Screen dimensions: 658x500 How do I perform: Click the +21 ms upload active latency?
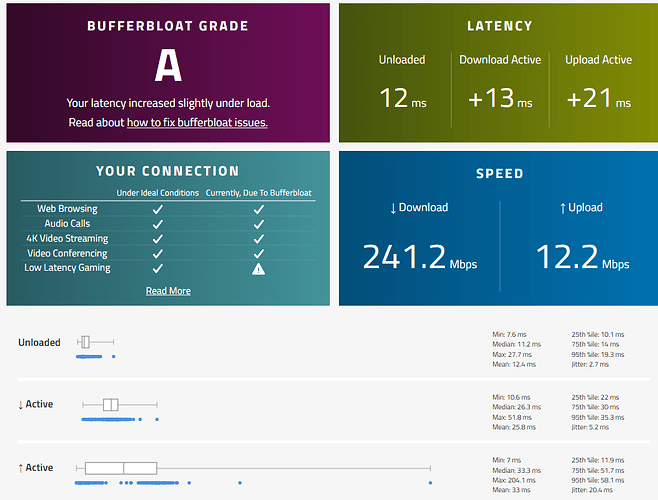tap(599, 98)
